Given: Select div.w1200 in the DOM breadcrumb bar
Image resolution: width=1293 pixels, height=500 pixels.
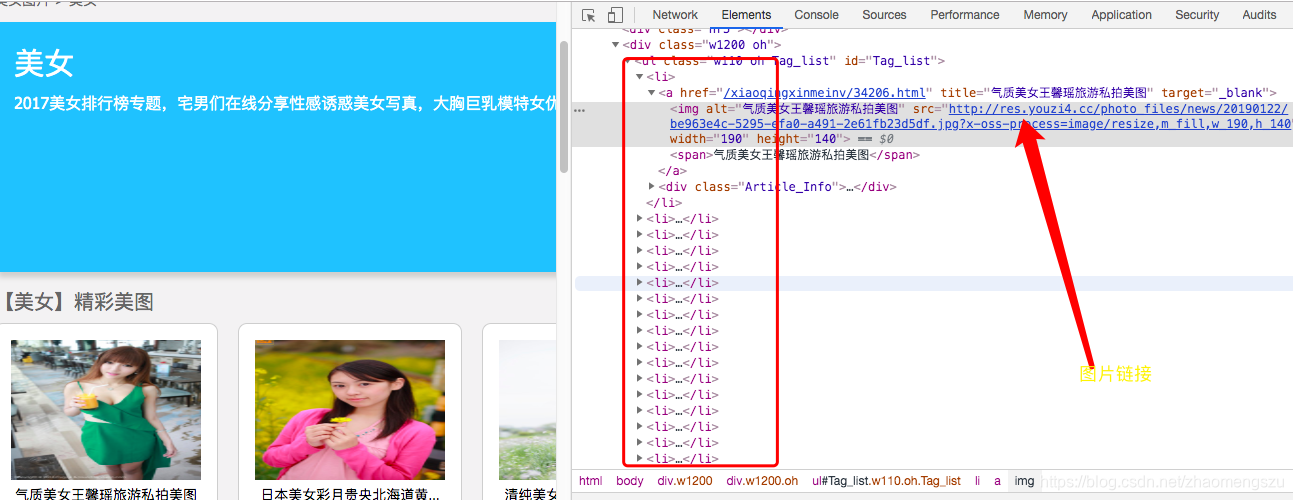Looking at the screenshot, I should pyautogui.click(x=685, y=481).
